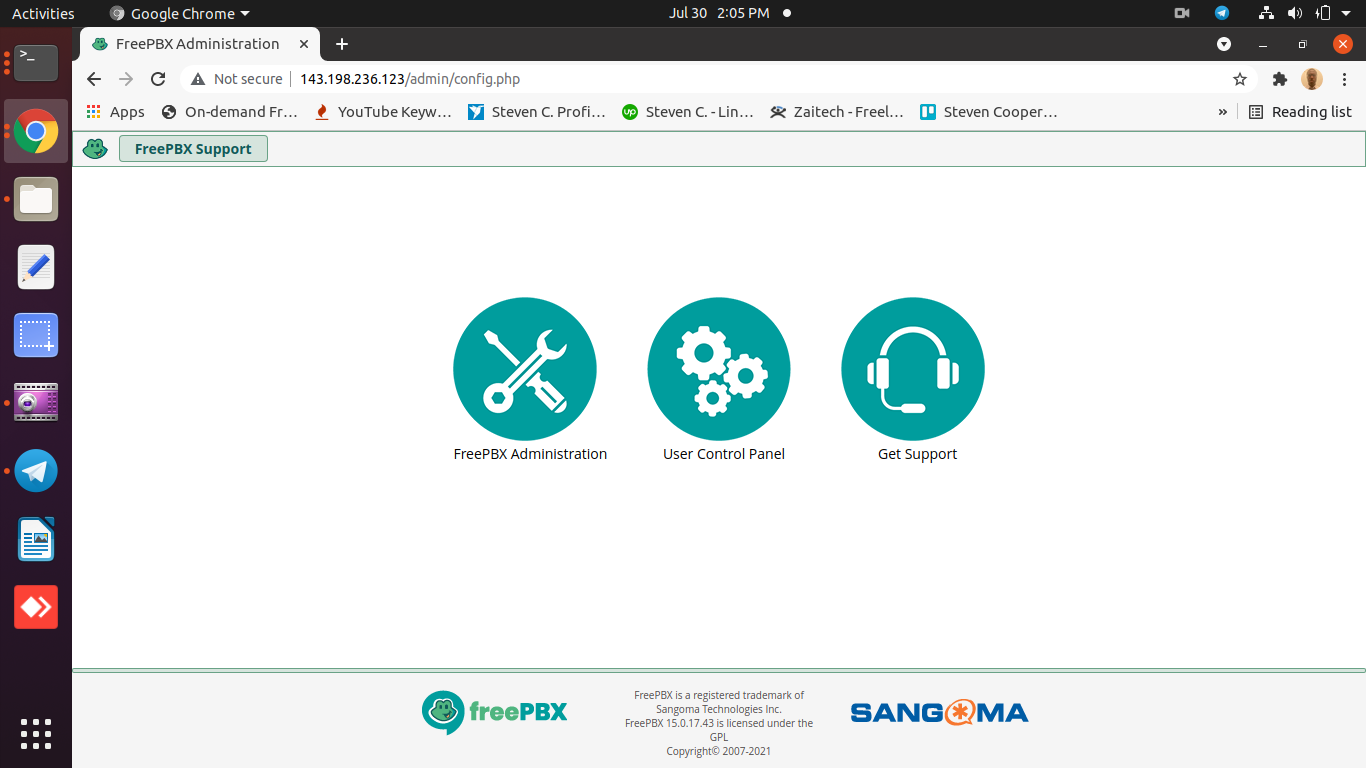The image size is (1366, 768).
Task: Open the Zaitech - Freel… bookmark
Action: pos(837,112)
